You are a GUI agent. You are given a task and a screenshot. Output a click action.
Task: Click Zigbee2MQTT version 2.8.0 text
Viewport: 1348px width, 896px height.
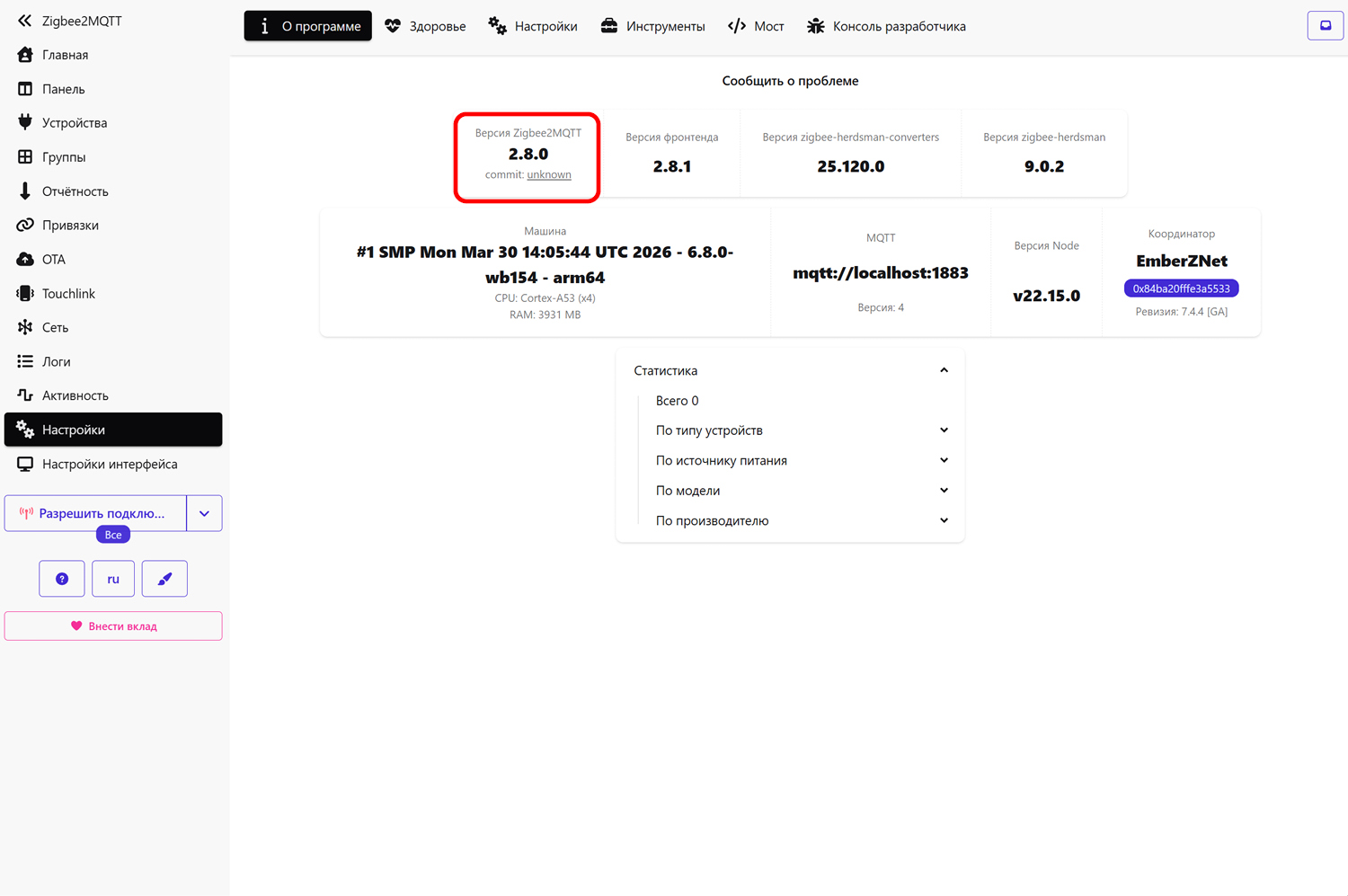528,154
